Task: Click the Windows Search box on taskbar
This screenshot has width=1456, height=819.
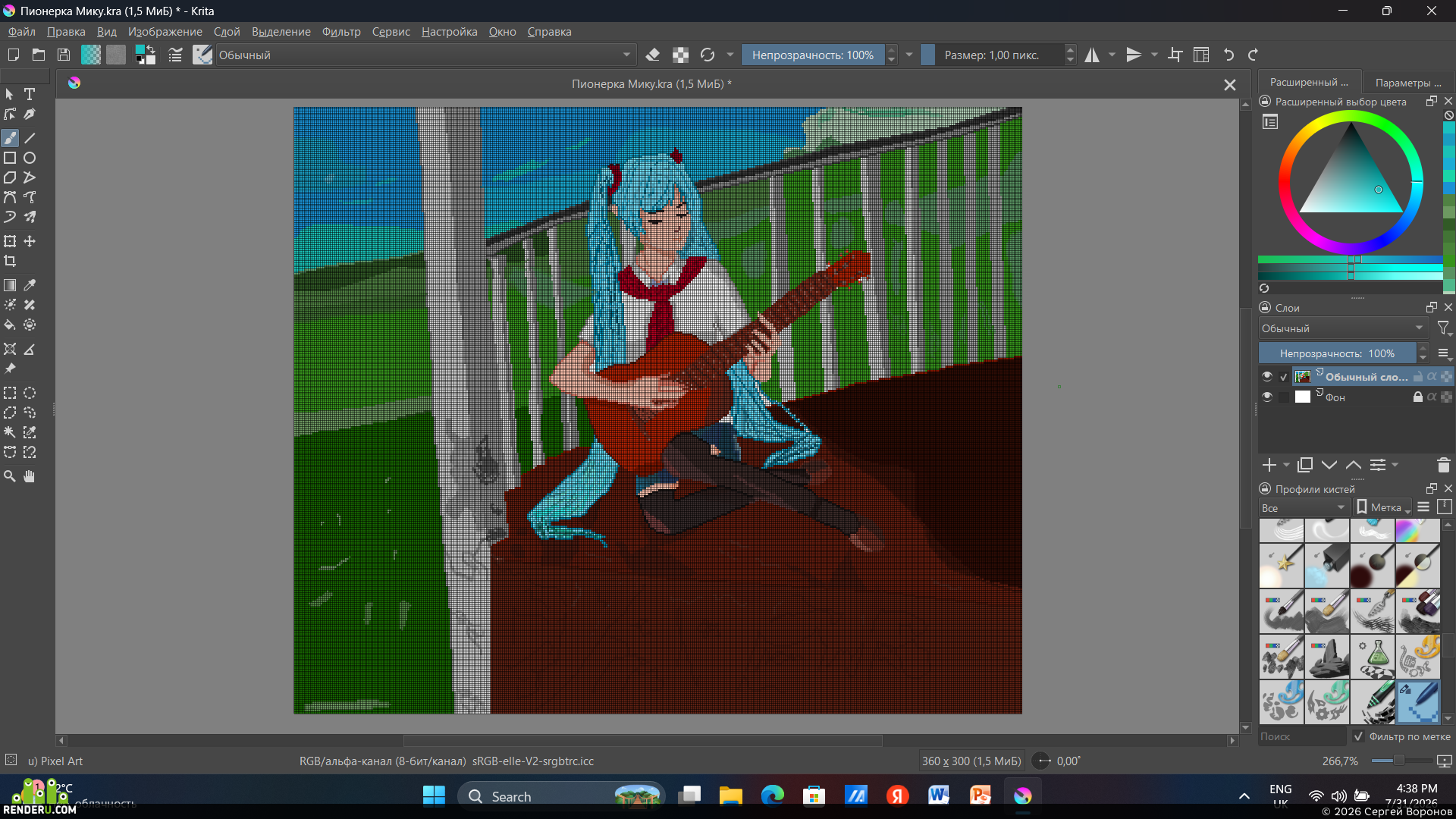Action: 561,796
